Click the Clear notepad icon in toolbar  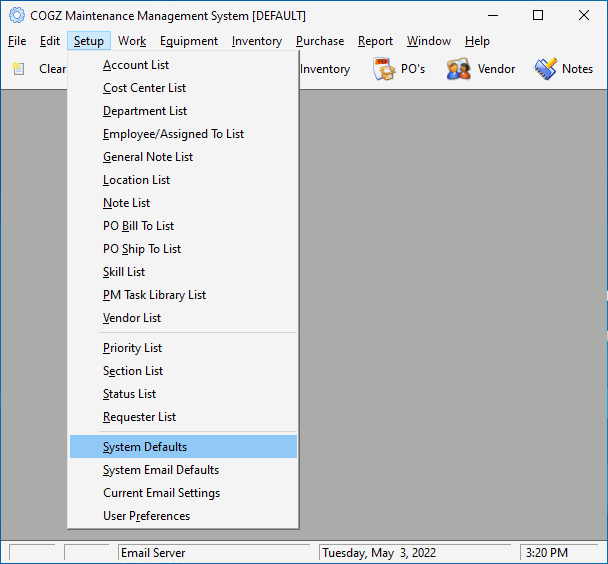coord(19,69)
